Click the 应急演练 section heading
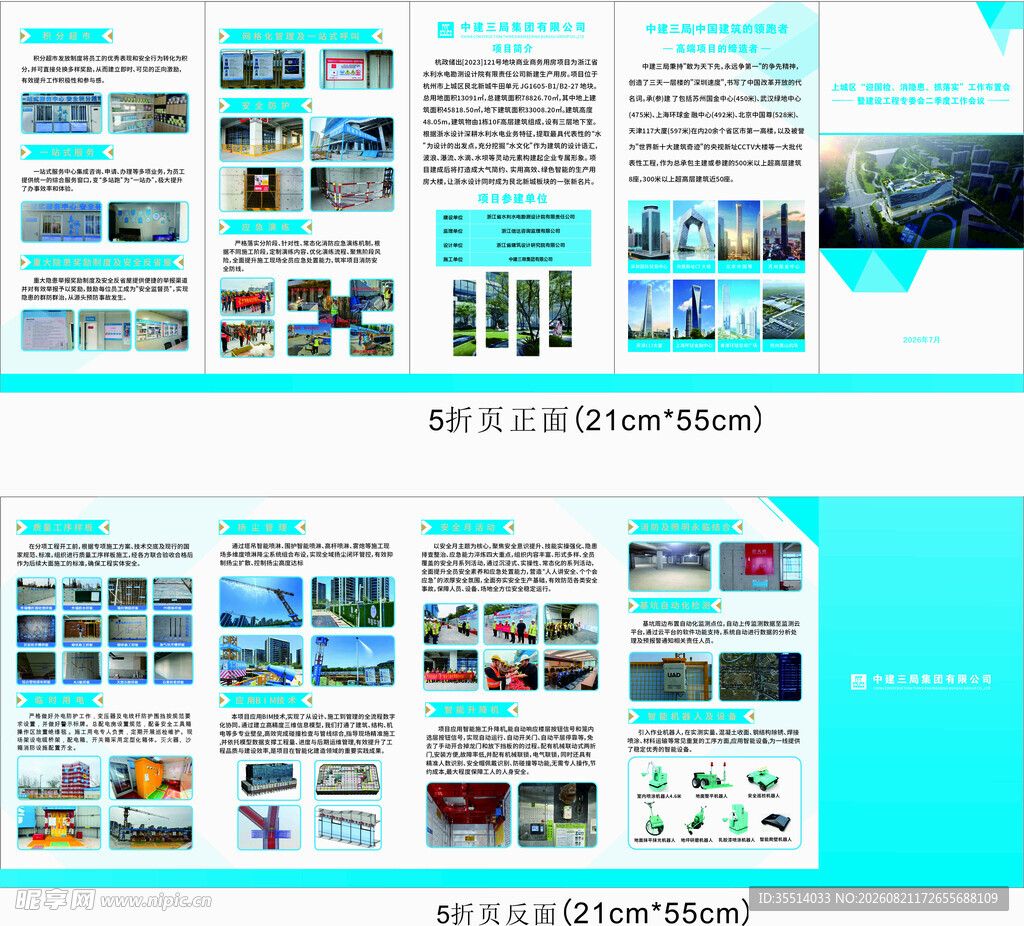 265,227
